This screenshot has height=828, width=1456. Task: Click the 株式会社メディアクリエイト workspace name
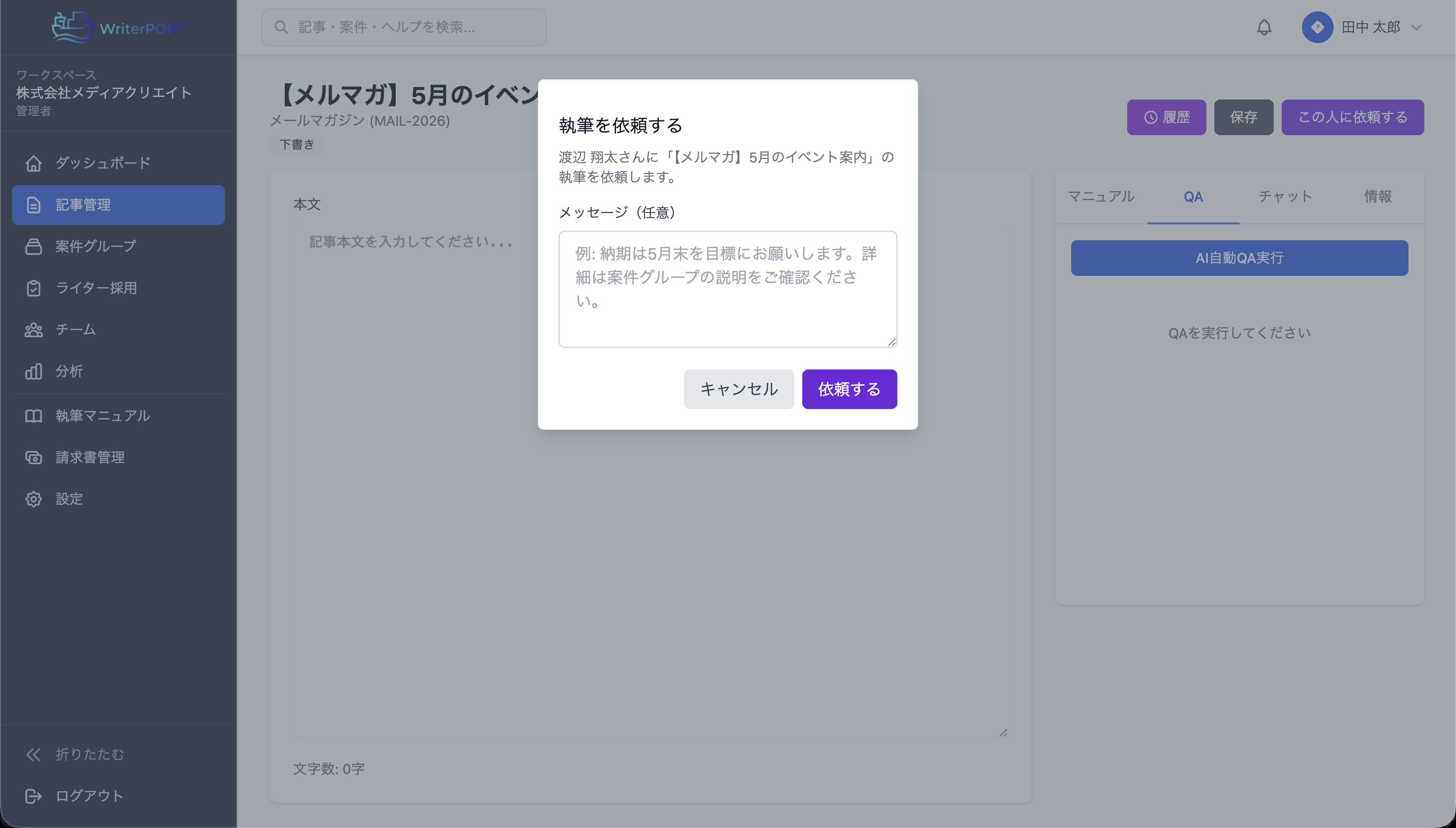coord(104,93)
